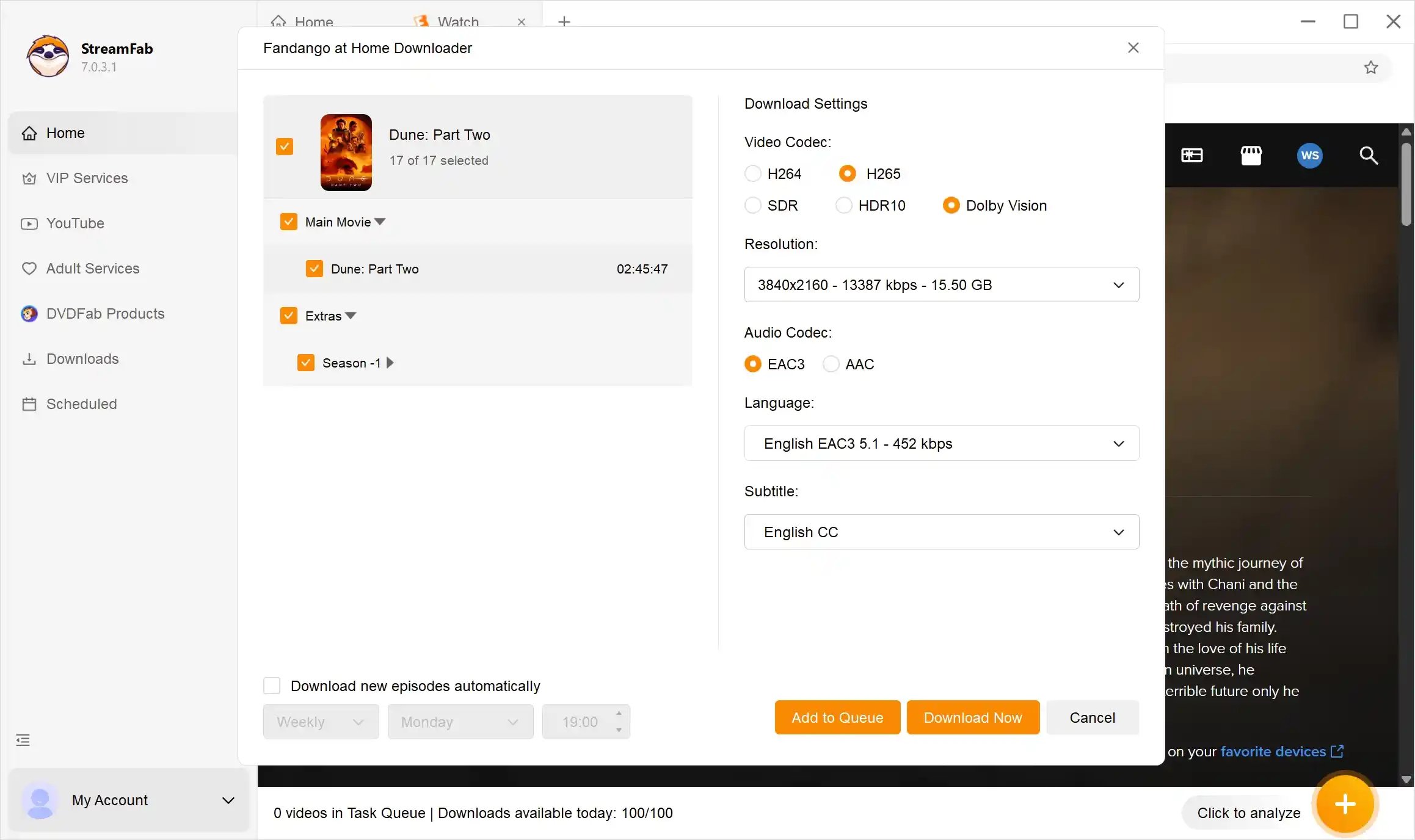Viewport: 1415px width, 840px height.
Task: Click the StreamFab sloth logo
Action: [x=48, y=56]
